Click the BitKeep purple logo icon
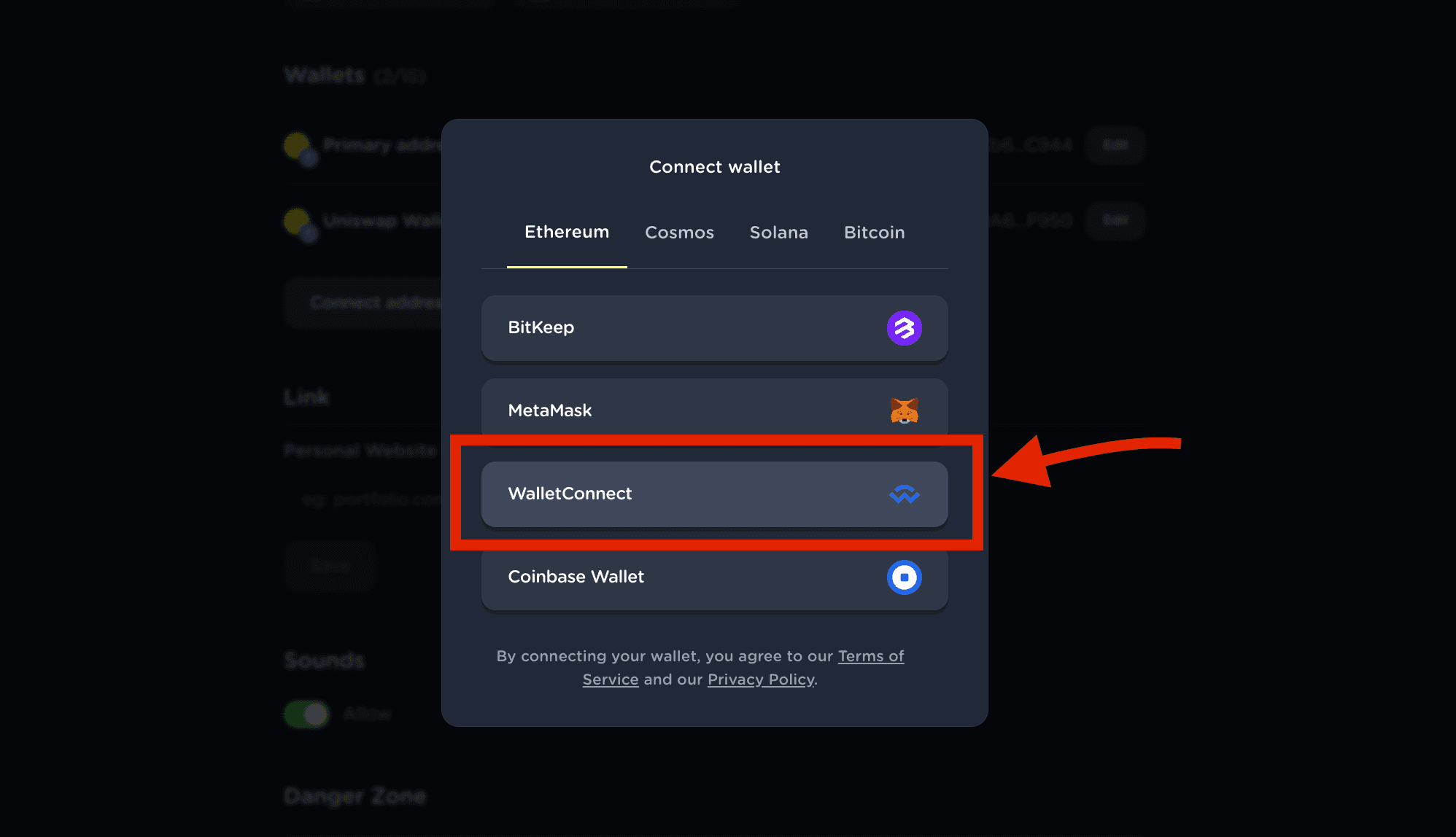Screen dimensions: 1456x837 pos(905,328)
